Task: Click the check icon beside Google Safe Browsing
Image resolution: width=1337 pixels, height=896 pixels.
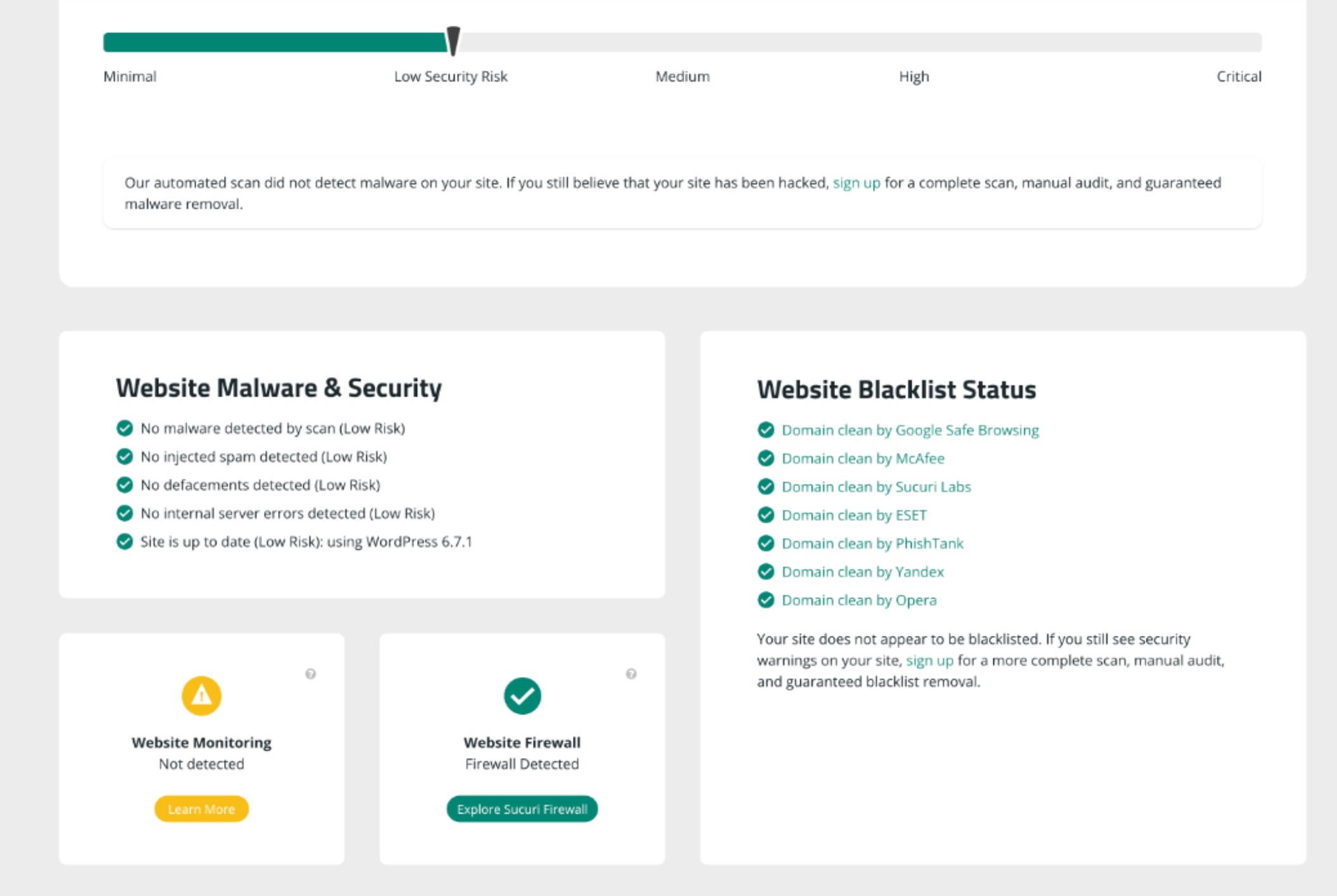Action: pos(766,430)
